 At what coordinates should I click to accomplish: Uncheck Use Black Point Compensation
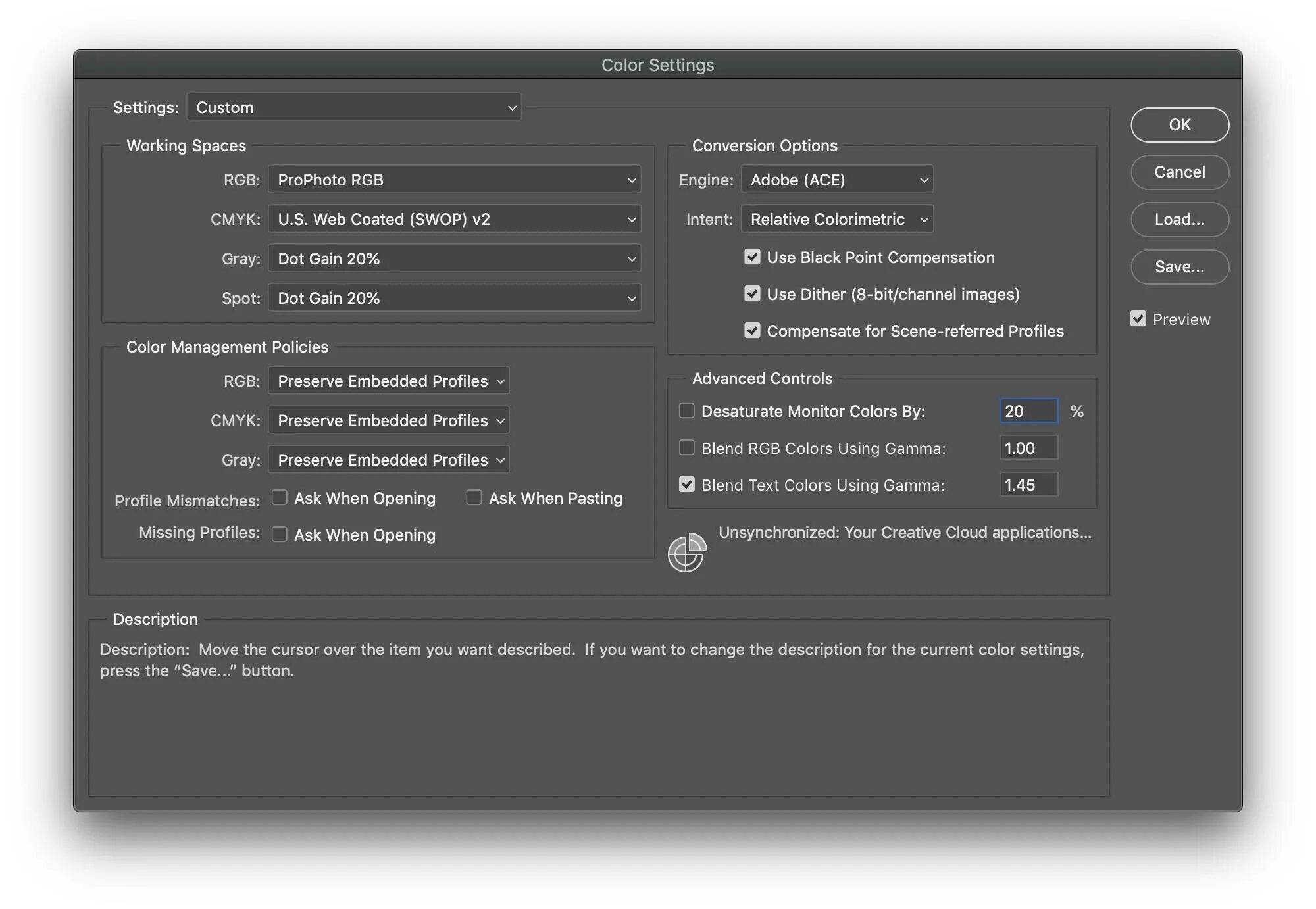coord(752,257)
